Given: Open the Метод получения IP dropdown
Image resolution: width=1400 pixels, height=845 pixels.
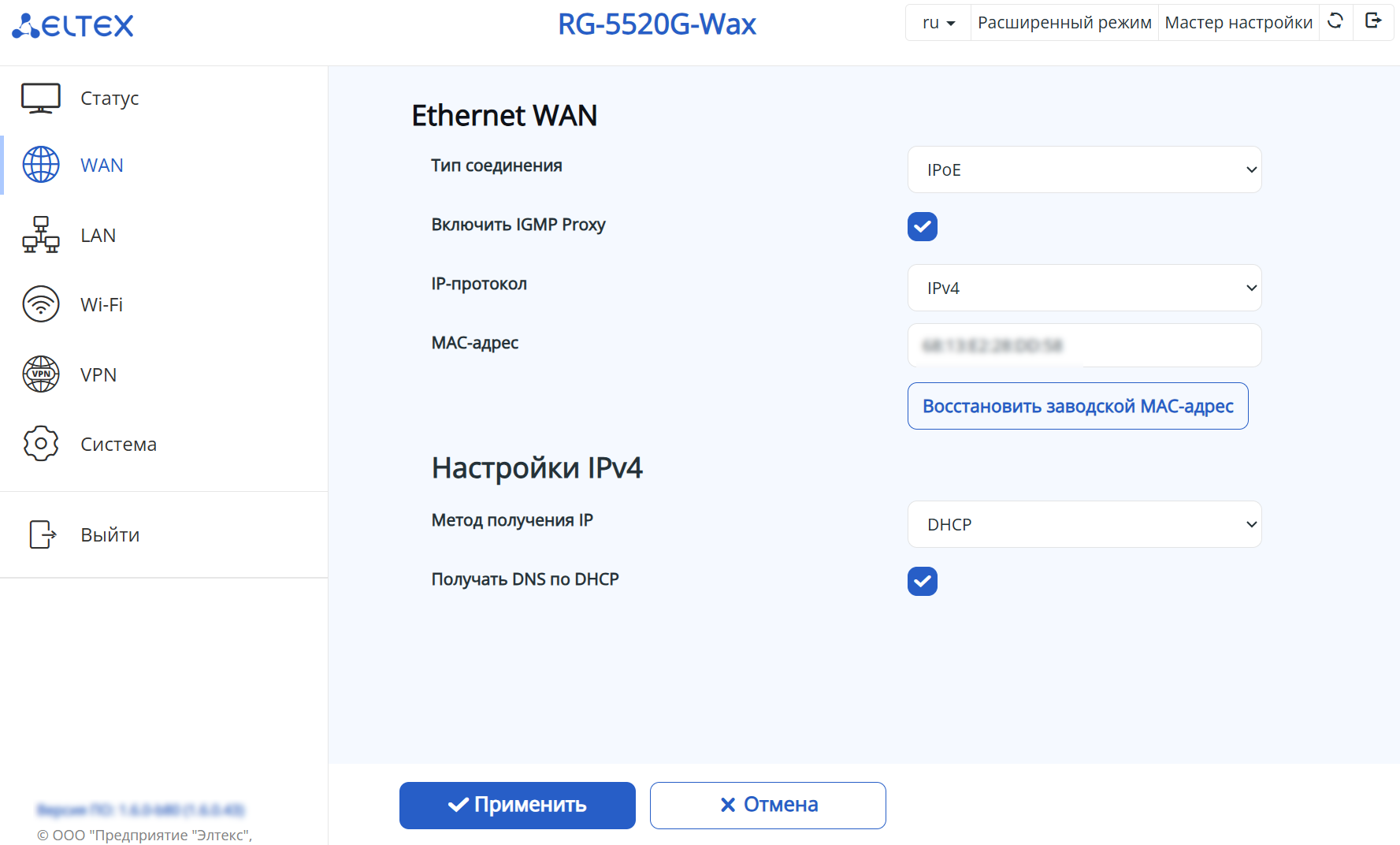Looking at the screenshot, I should pos(1084,524).
